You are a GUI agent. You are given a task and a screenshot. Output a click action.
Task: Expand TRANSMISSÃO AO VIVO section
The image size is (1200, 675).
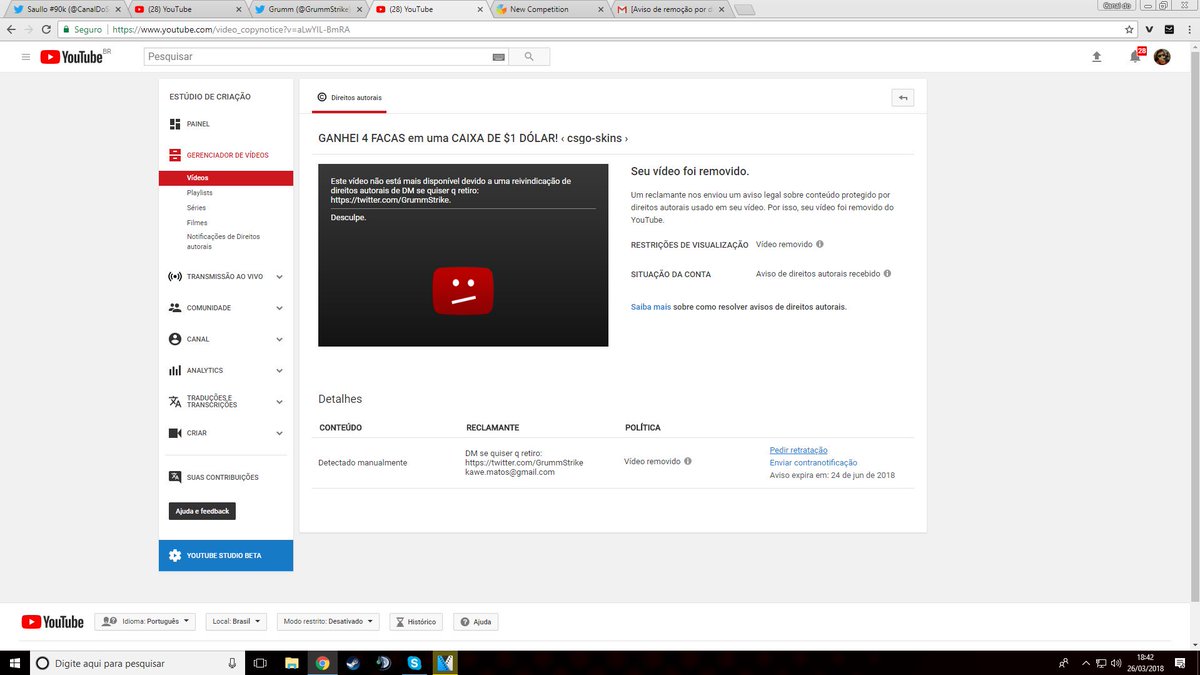point(225,276)
